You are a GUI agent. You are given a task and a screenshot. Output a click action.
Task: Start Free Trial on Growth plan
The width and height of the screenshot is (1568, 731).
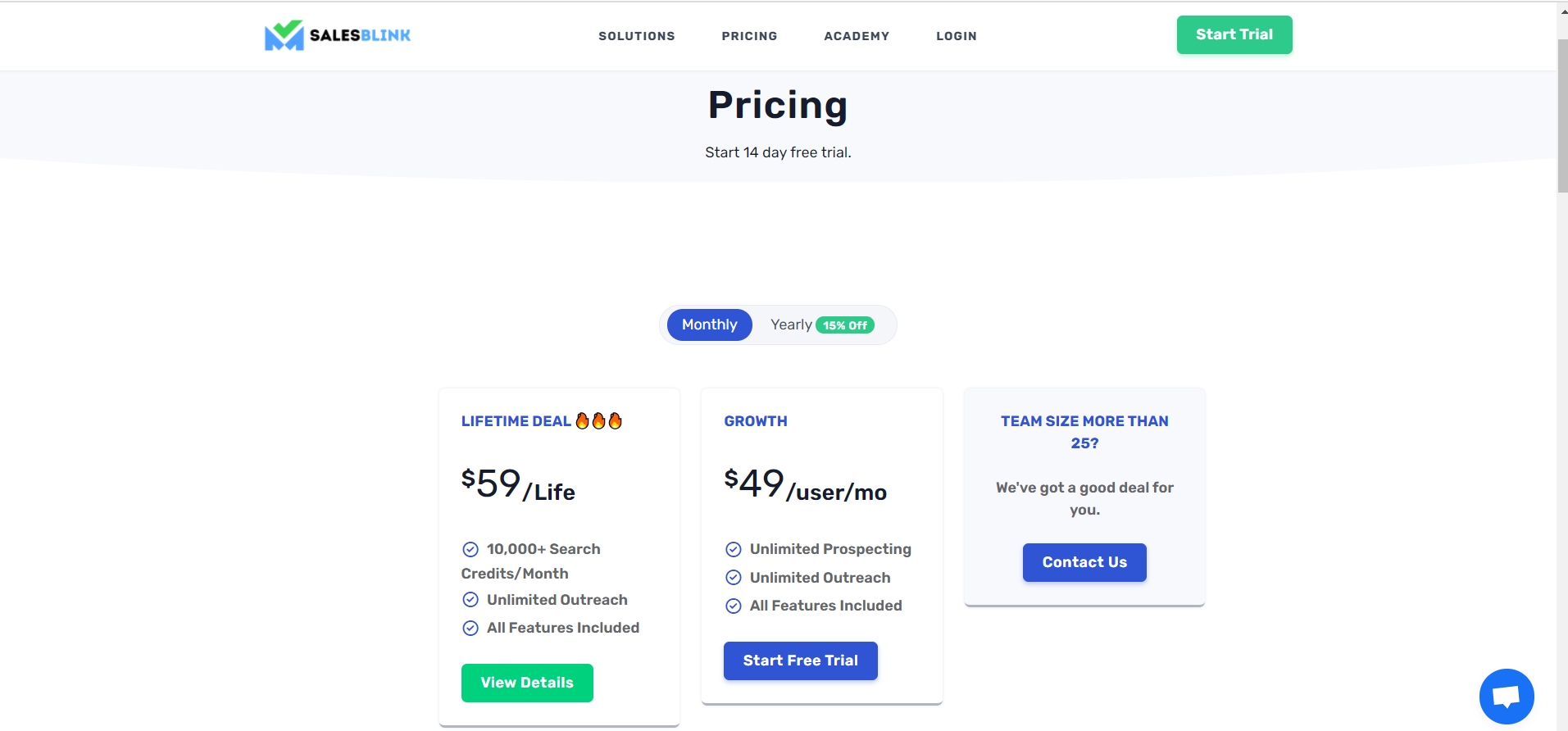pyautogui.click(x=800, y=661)
